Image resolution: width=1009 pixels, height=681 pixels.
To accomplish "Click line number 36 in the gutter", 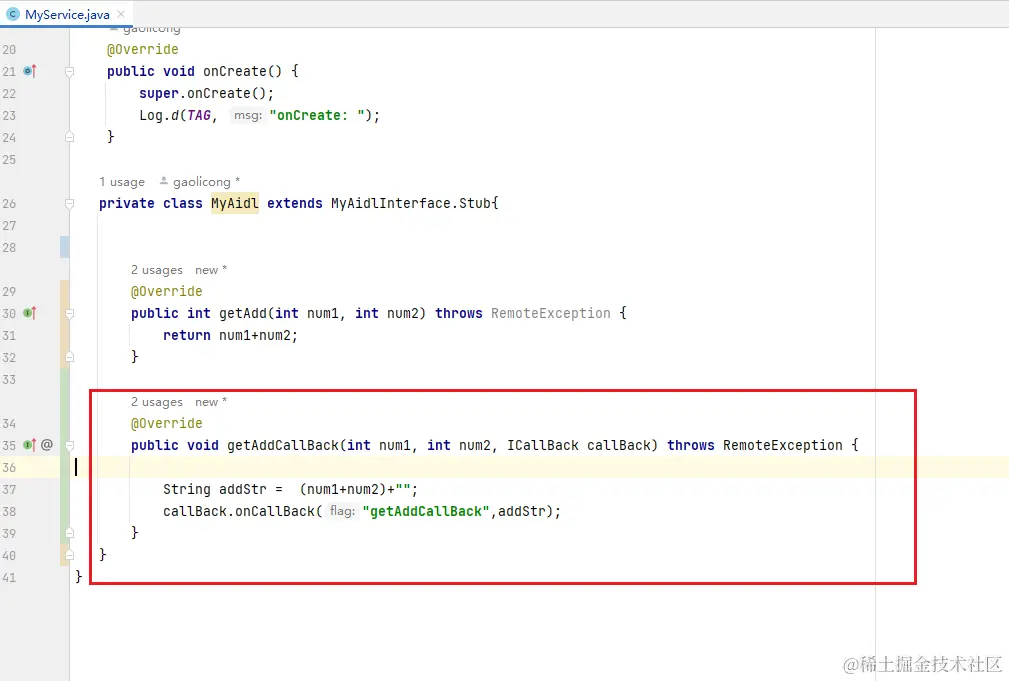I will 9,467.
